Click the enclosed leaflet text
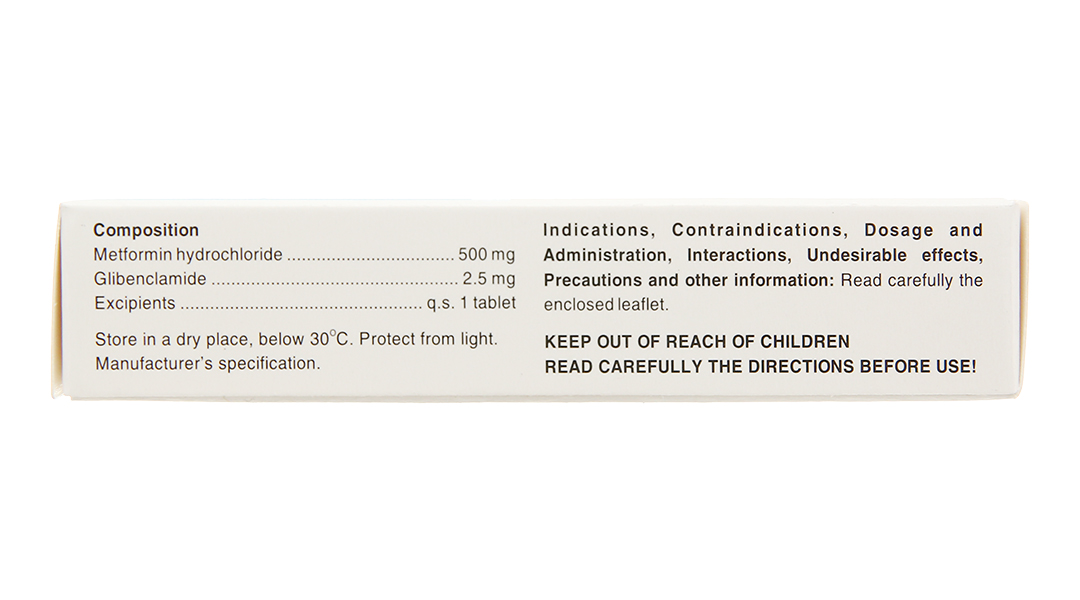The image size is (1080, 600). click(x=605, y=304)
